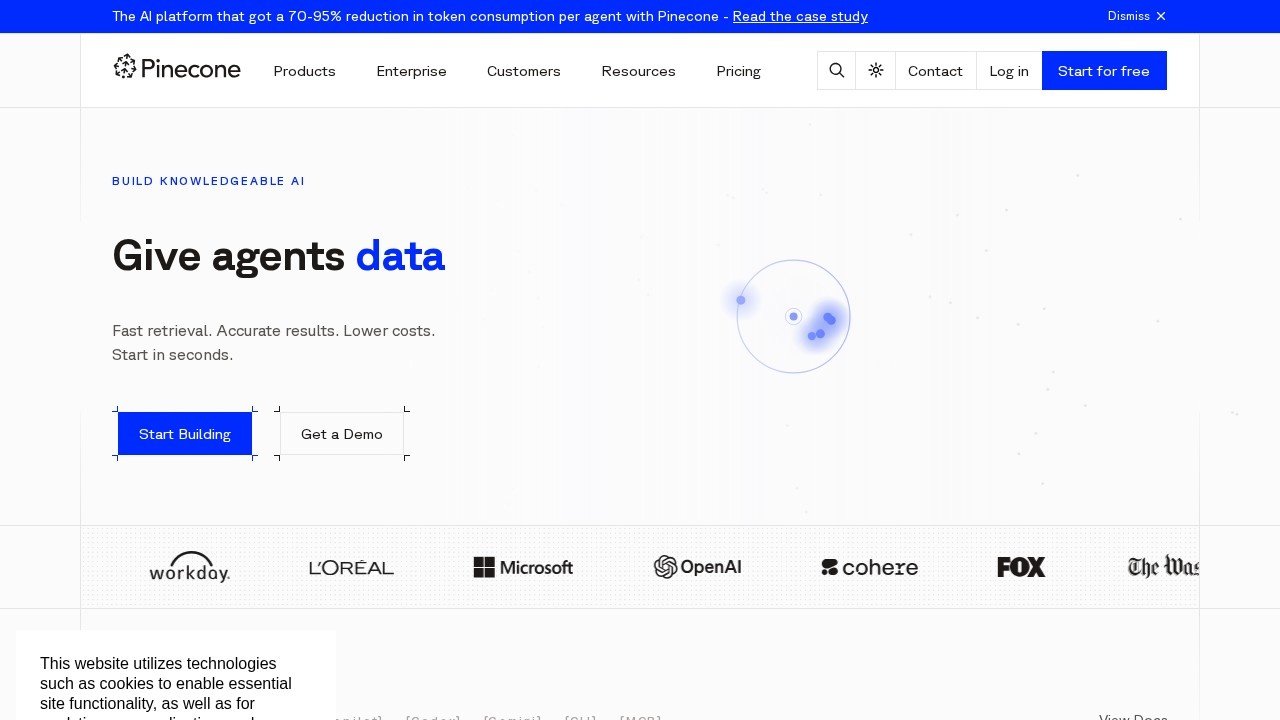
Task: Click the OpenAI logo
Action: point(697,567)
